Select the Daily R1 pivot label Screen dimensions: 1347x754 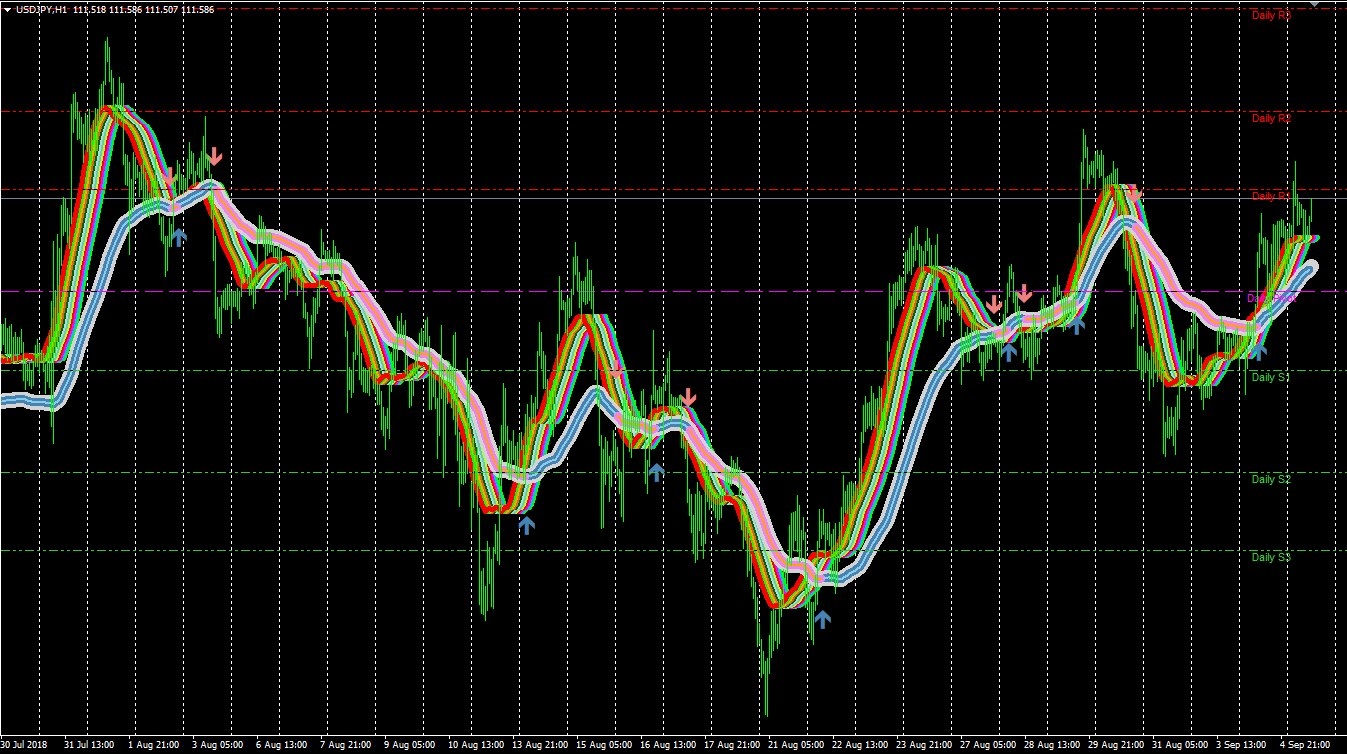1271,196
